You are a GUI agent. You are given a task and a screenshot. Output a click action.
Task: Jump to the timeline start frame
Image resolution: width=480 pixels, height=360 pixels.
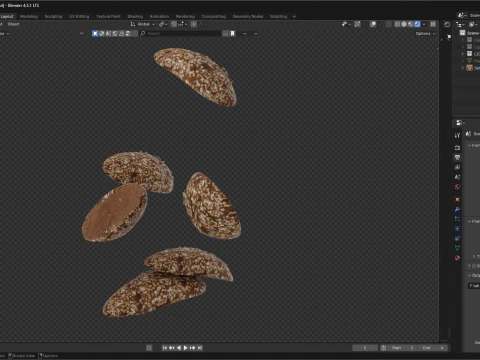(165, 348)
